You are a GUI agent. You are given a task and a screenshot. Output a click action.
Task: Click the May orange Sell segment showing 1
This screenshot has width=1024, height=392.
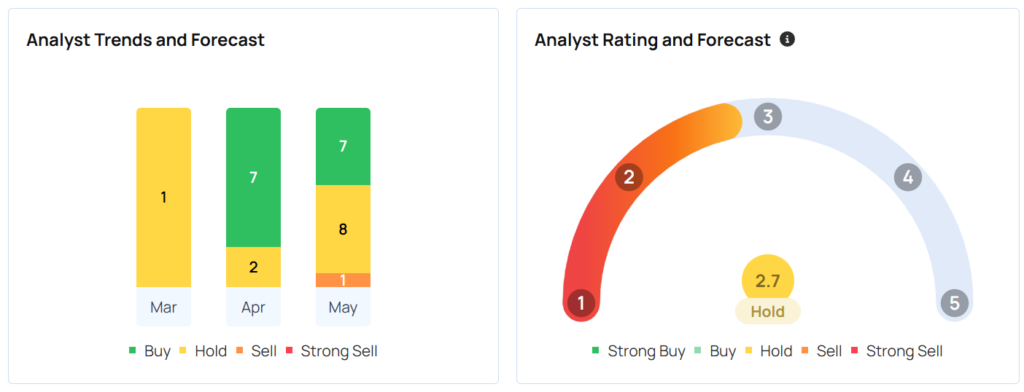[343, 280]
